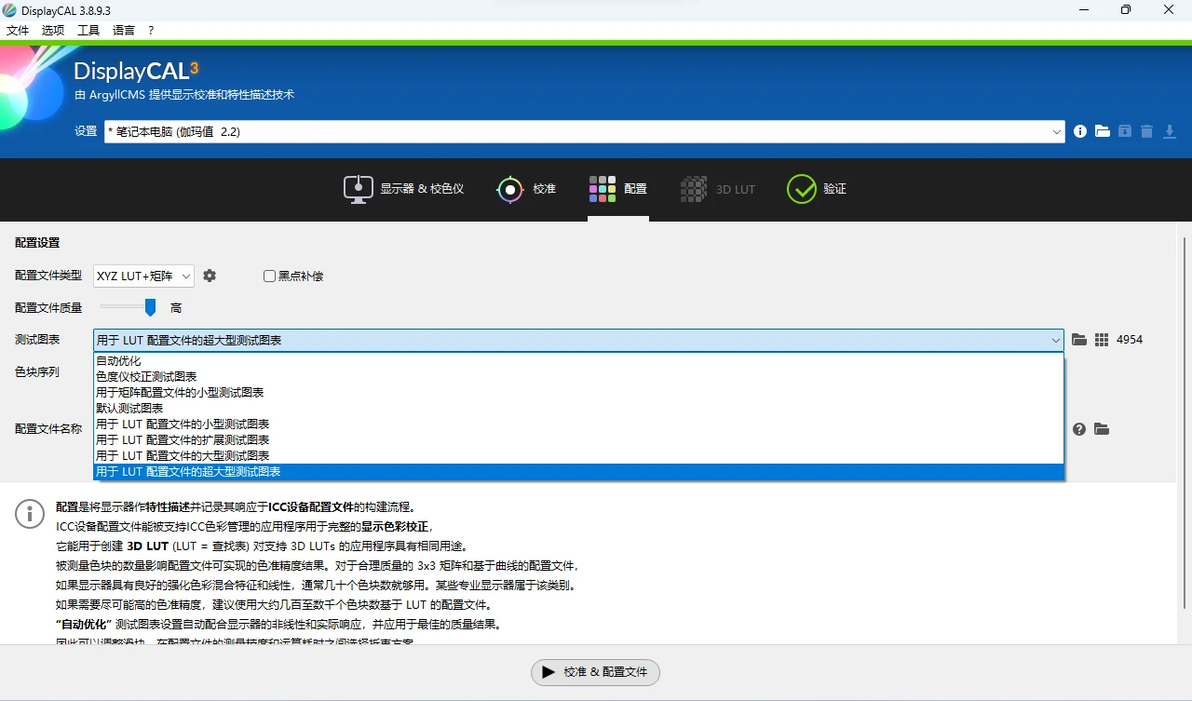
Task: Select 用于 LUT 配置文件的大型测试图表 option
Action: (578, 456)
